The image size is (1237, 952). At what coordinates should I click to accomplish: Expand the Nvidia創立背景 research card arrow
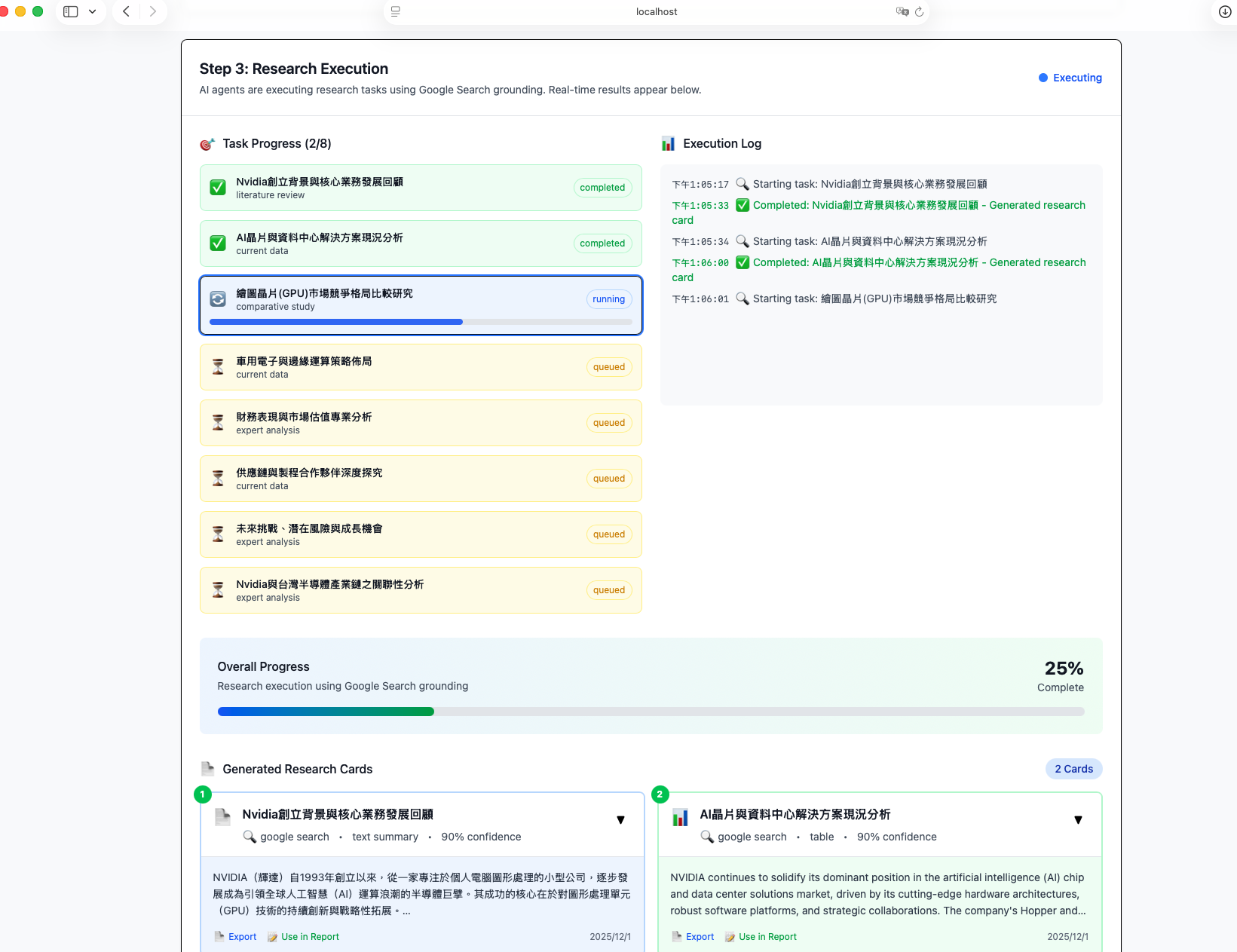[620, 820]
